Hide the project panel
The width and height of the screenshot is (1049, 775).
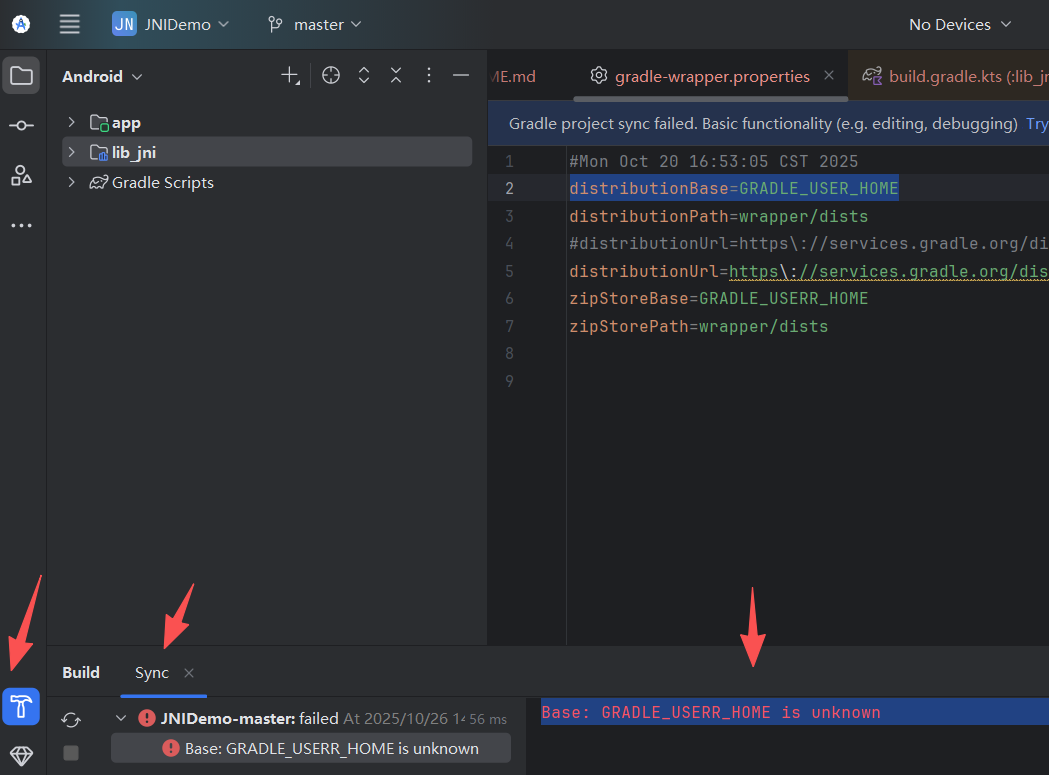coord(461,75)
